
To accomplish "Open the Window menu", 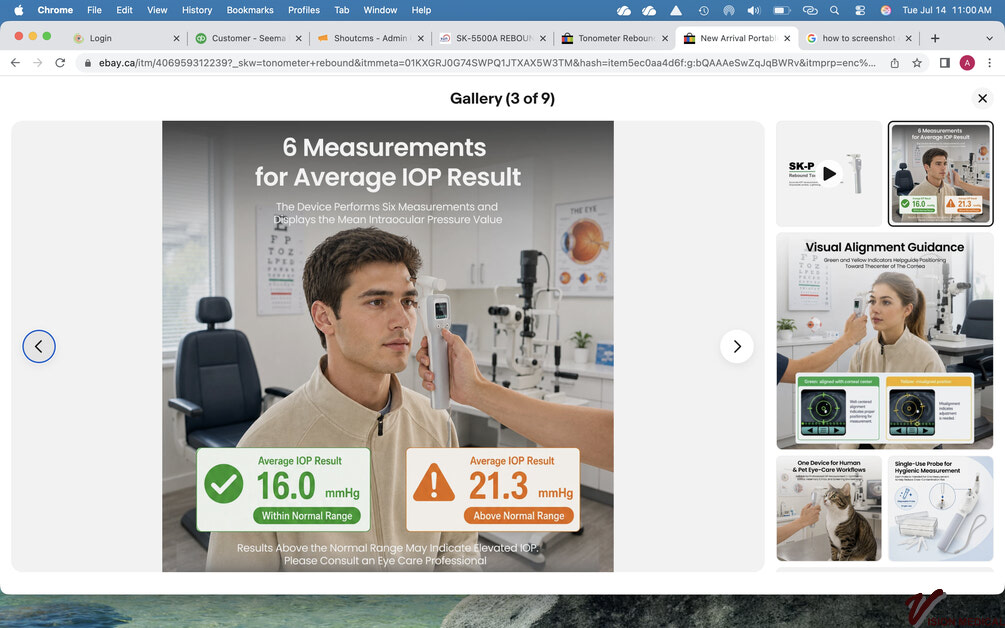I will pyautogui.click(x=380, y=10).
